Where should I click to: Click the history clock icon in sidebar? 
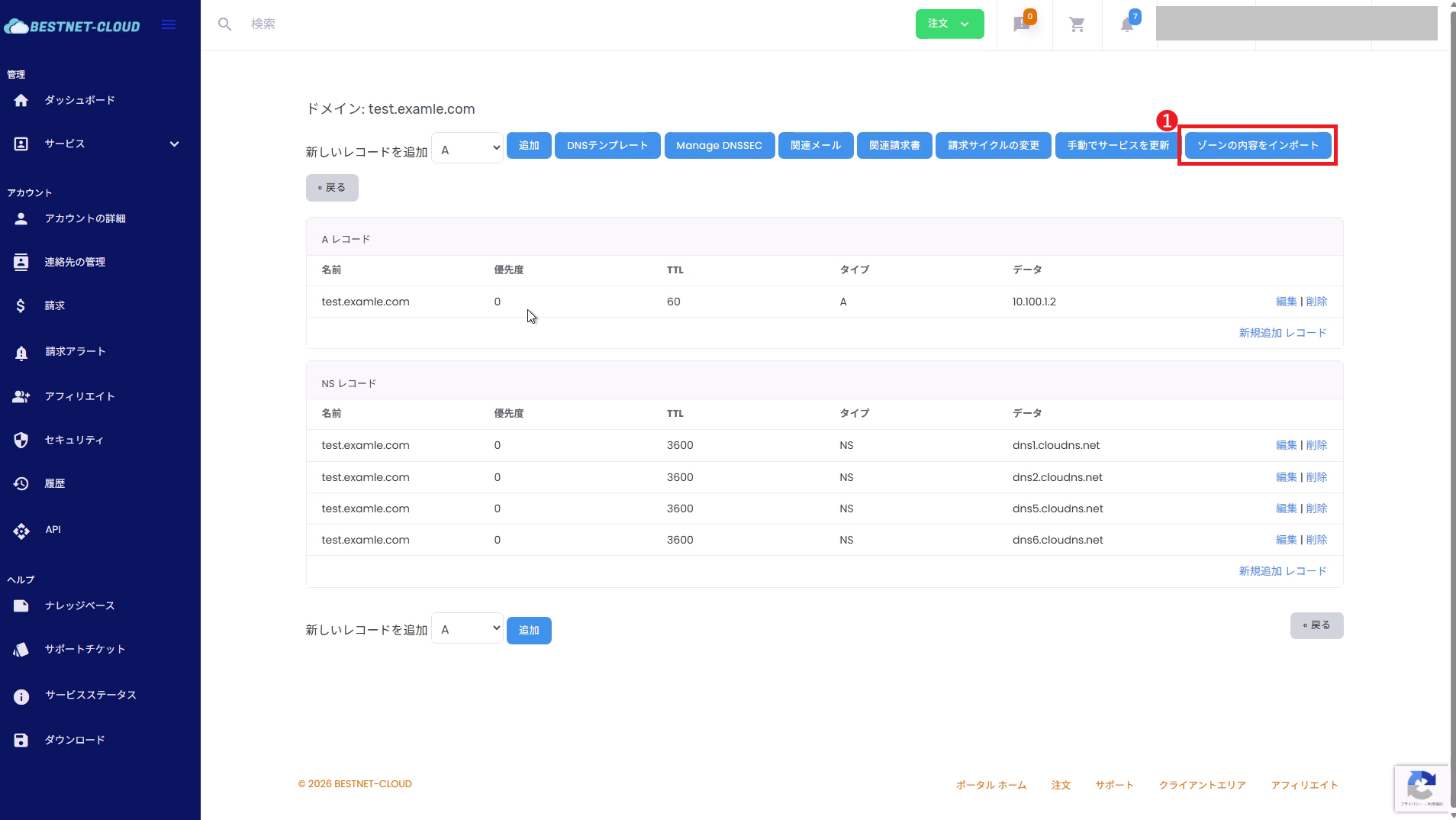pyautogui.click(x=21, y=484)
